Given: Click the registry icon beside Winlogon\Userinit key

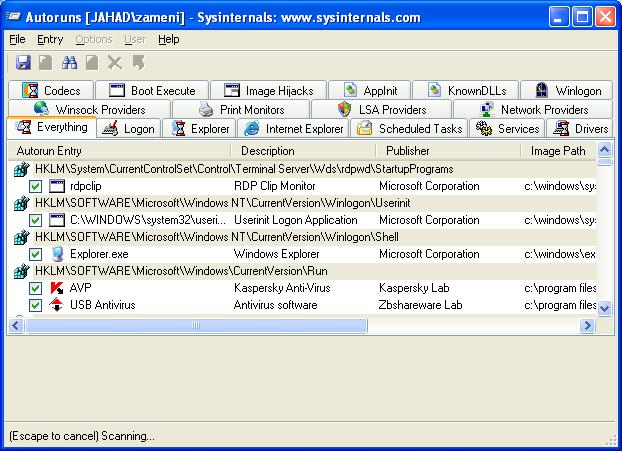Looking at the screenshot, I should click(x=21, y=203).
